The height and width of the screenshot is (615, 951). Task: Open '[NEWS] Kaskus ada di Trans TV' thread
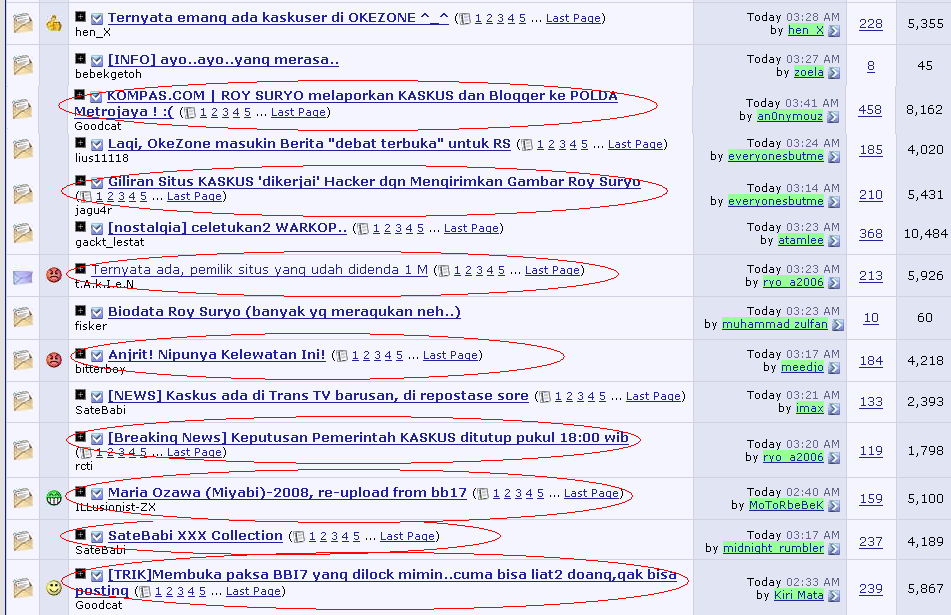318,396
